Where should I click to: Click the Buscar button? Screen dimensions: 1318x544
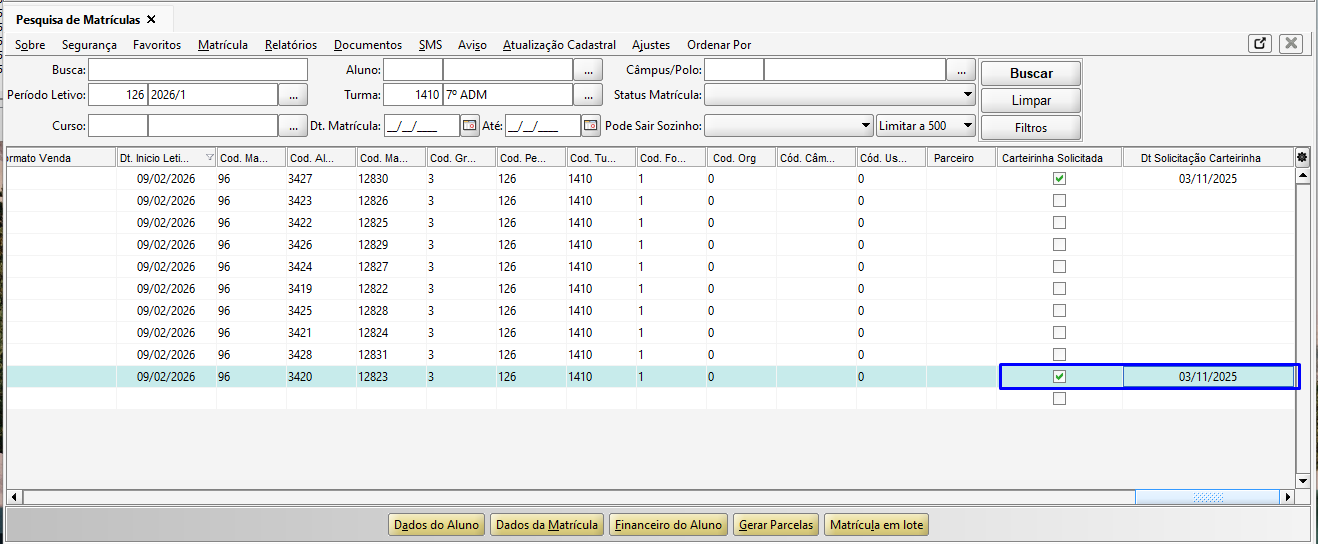(1031, 73)
